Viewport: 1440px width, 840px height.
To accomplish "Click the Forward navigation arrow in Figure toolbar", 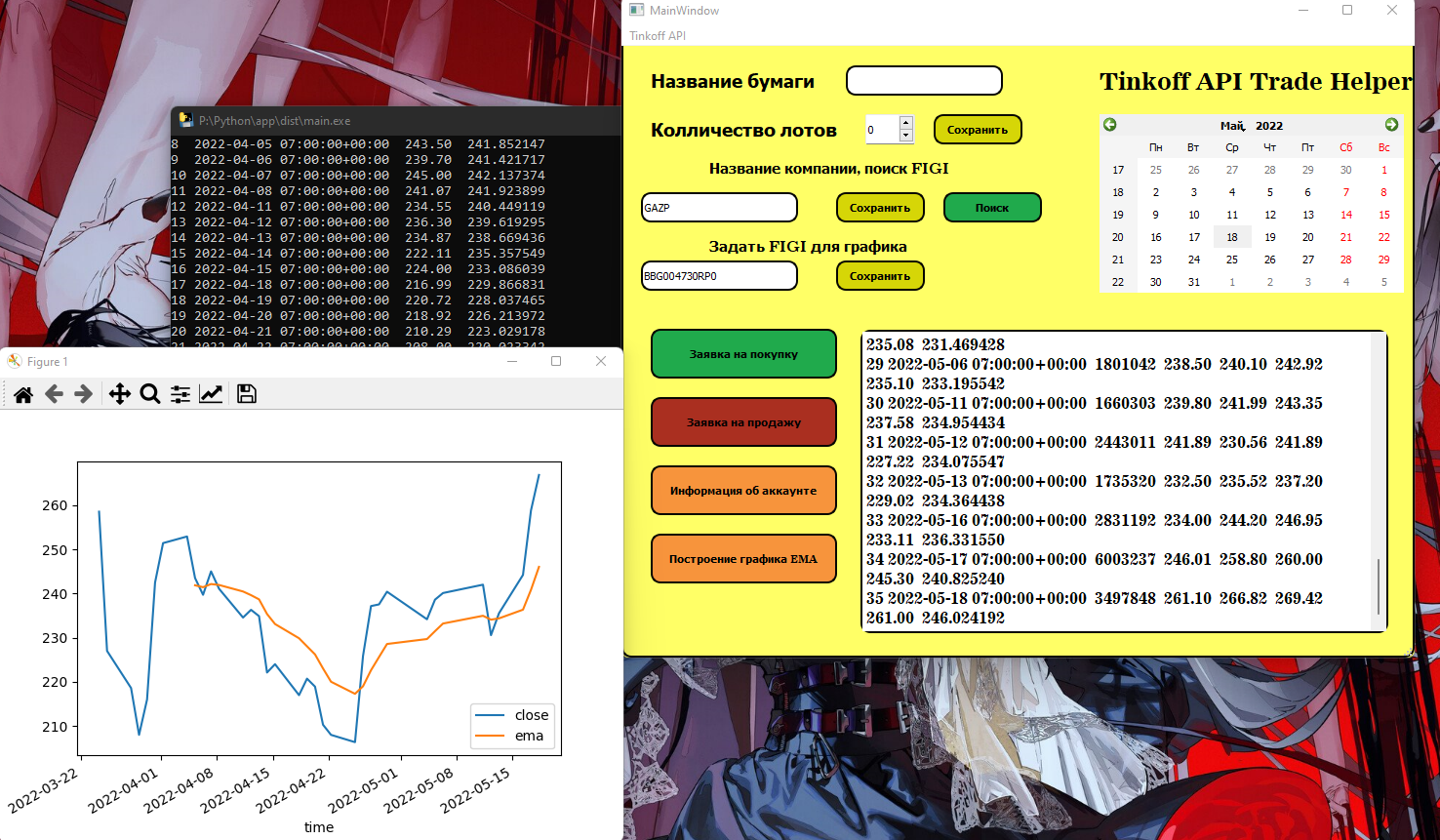I will (81, 393).
